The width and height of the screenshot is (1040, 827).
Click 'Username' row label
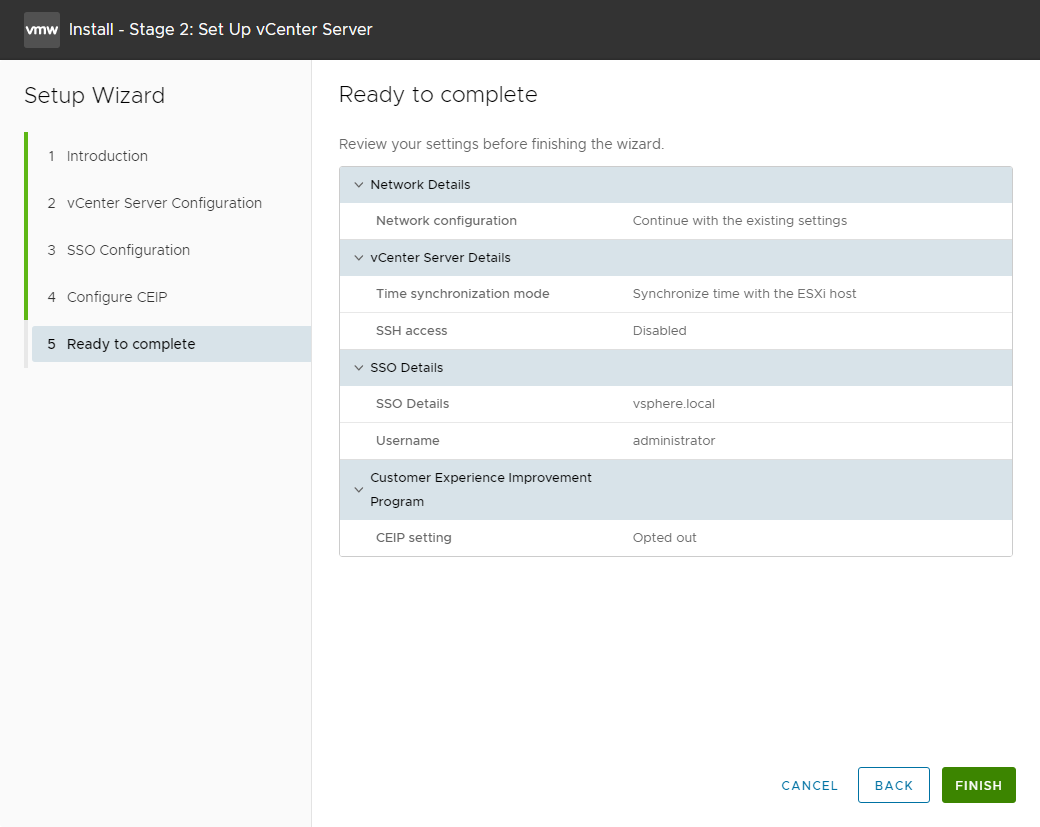(x=407, y=441)
